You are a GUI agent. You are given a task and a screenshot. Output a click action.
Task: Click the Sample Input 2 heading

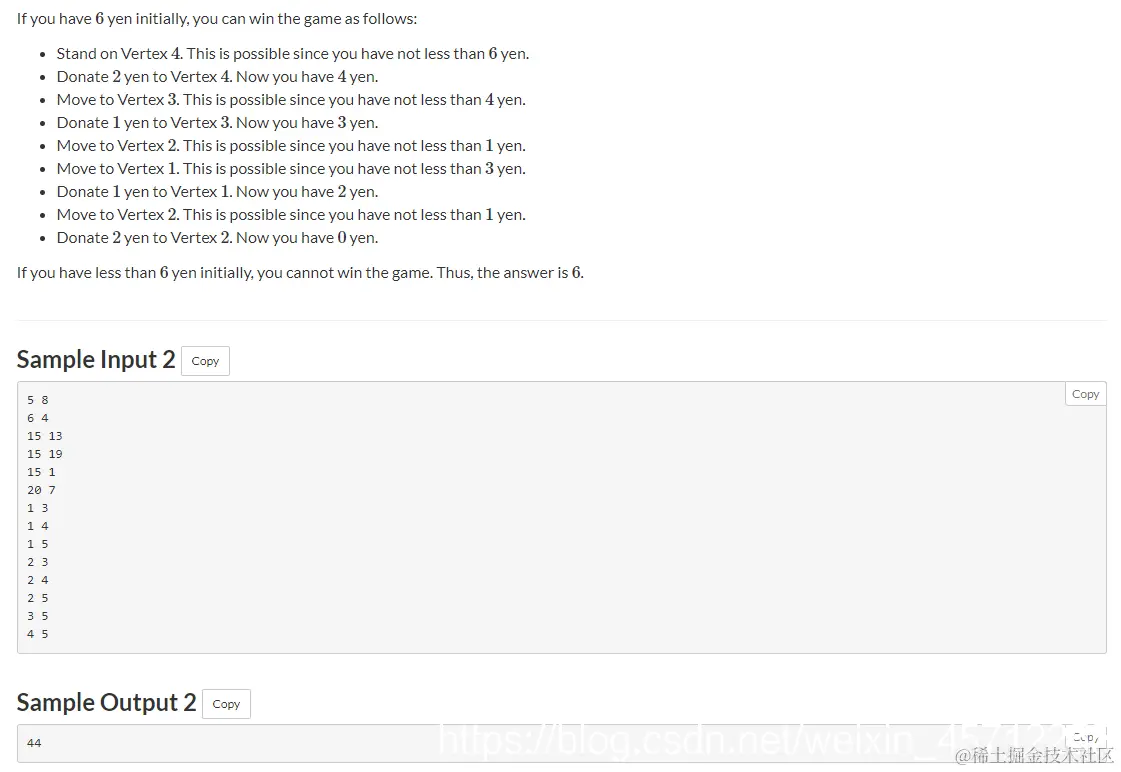tap(96, 360)
